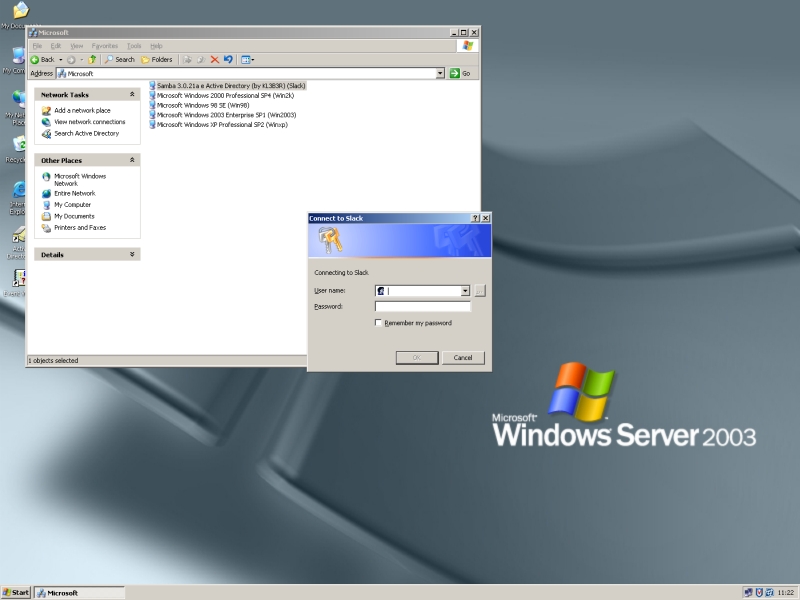800x600 pixels.
Task: Click the browse (...) button beside User name
Action: 480,291
